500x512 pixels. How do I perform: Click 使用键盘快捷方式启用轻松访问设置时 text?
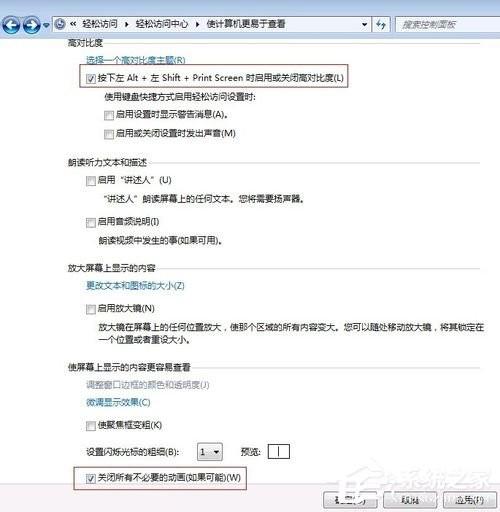[180, 97]
